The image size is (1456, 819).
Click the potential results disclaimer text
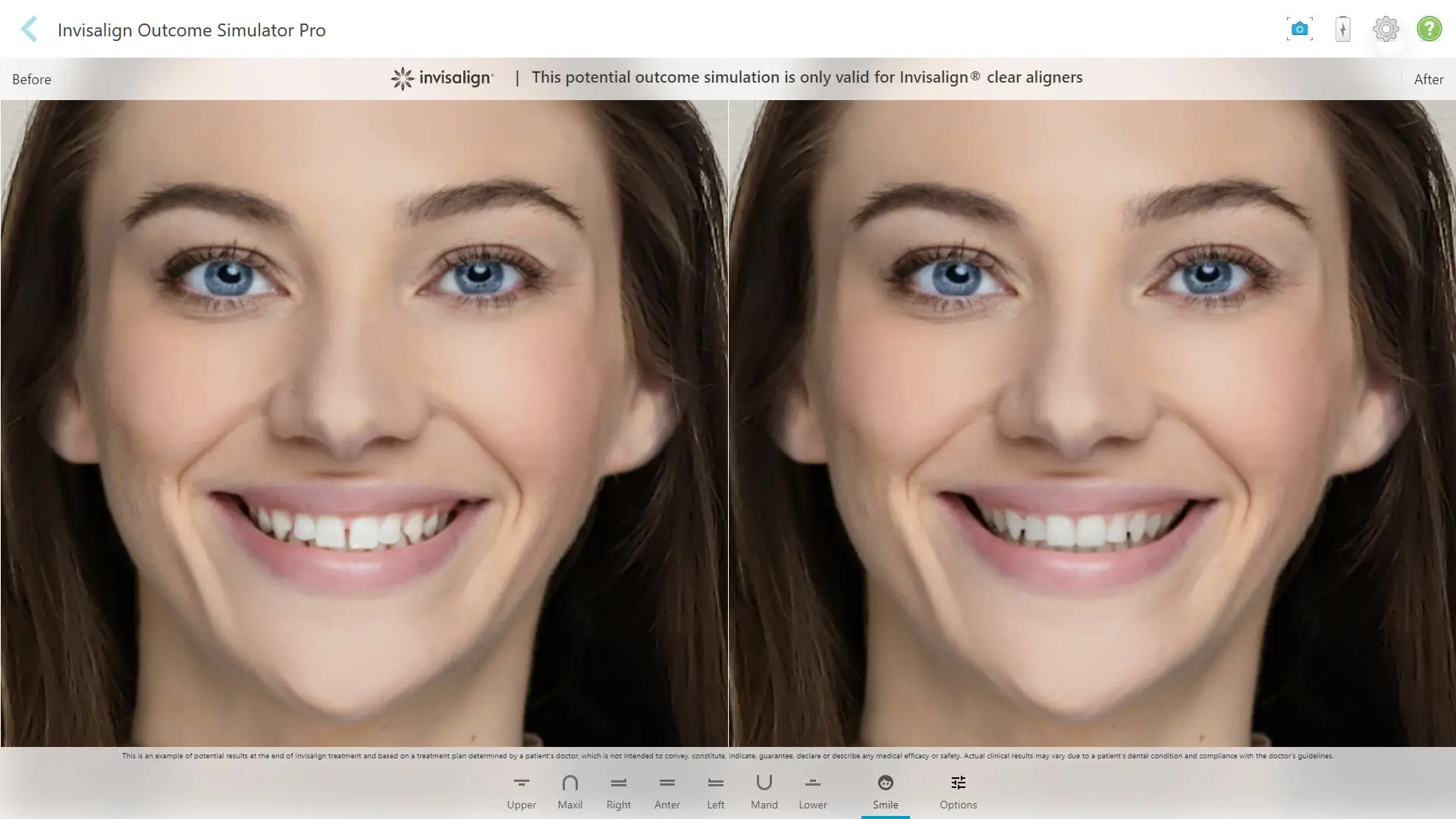tap(727, 756)
